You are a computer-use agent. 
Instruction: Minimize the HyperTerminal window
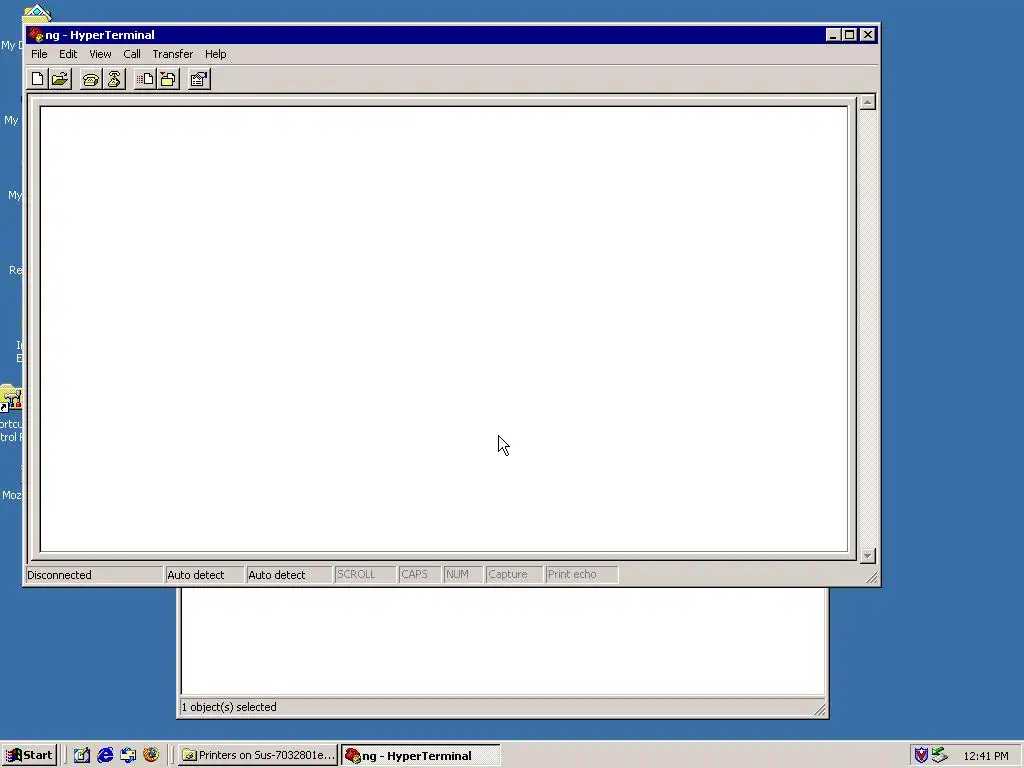(832, 35)
